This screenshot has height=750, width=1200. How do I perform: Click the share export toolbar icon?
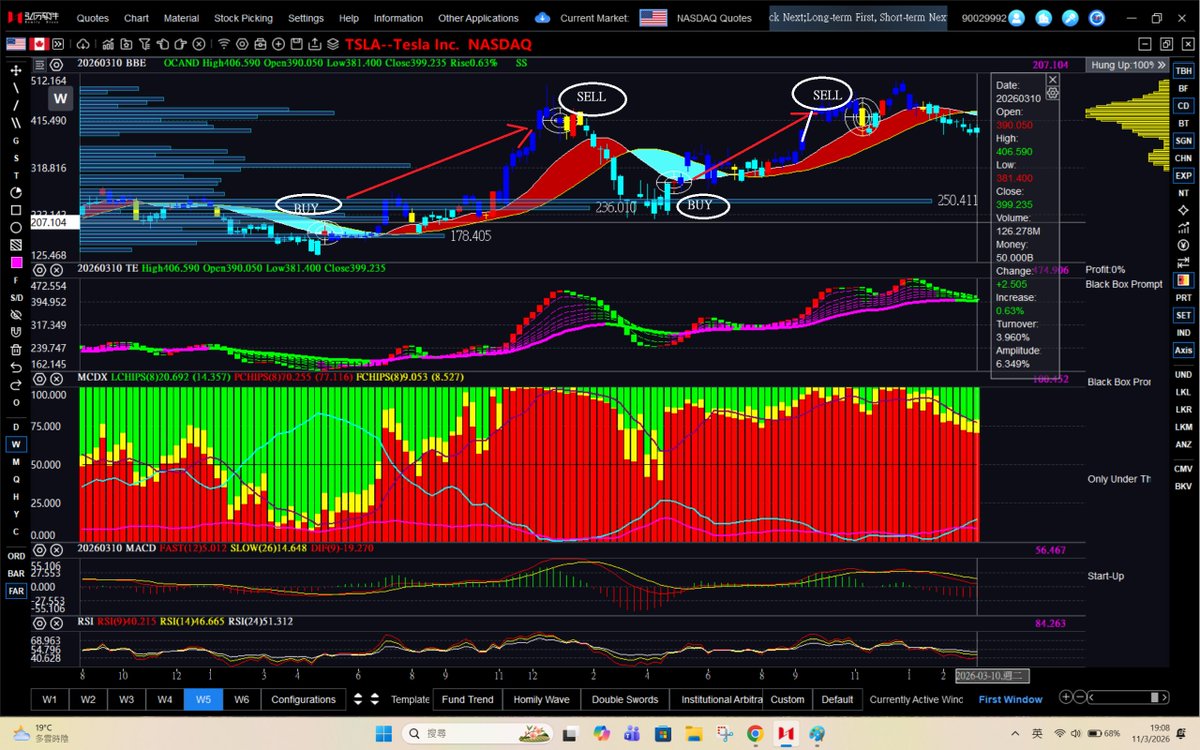tap(314, 44)
